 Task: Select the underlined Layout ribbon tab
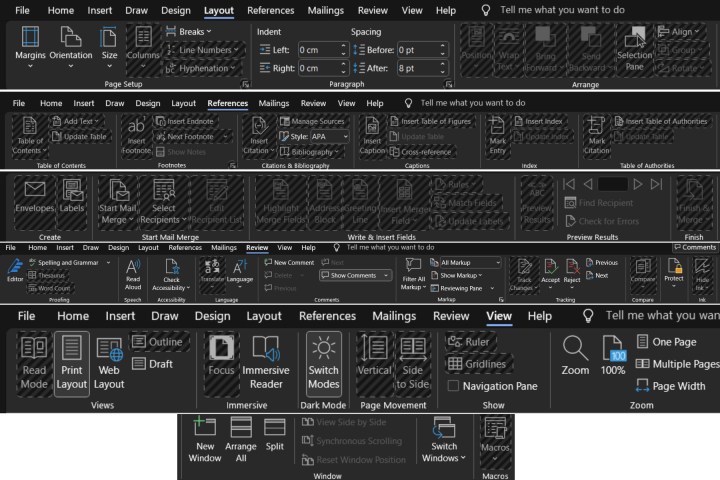pyautogui.click(x=217, y=11)
